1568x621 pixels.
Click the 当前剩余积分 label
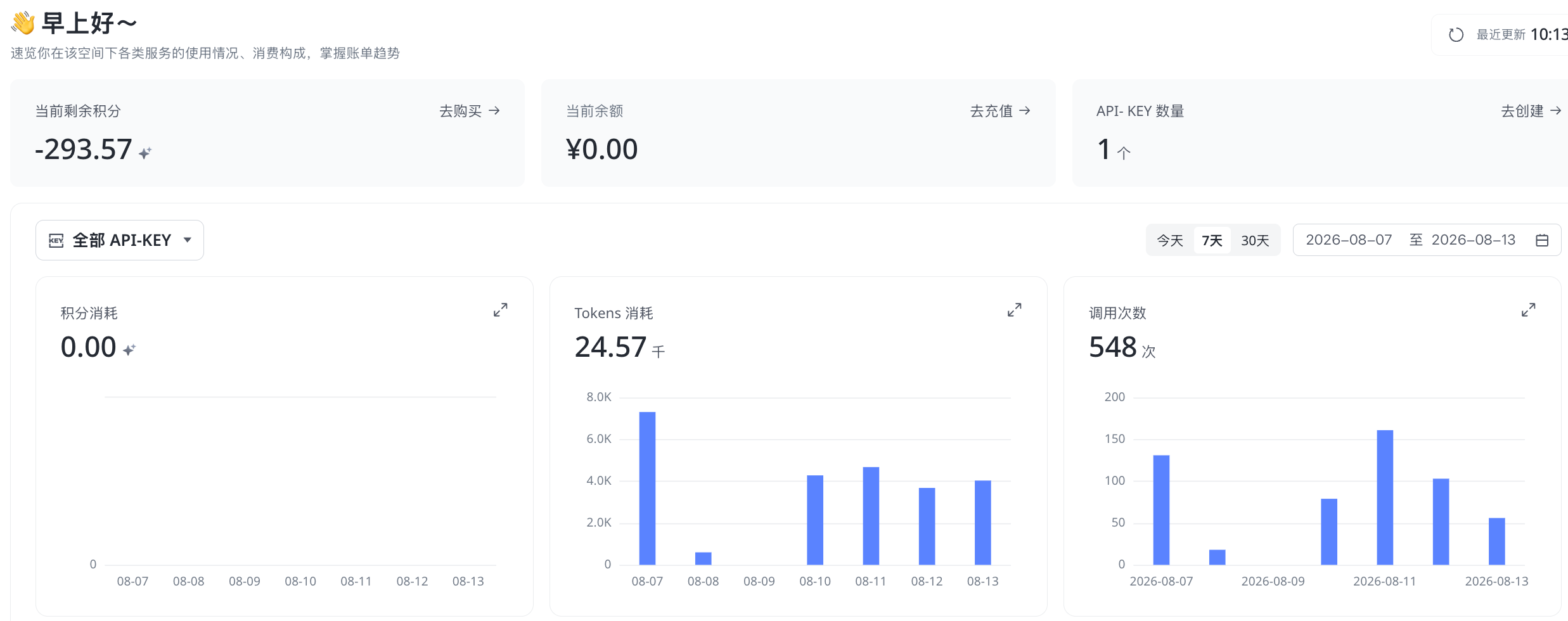(78, 111)
